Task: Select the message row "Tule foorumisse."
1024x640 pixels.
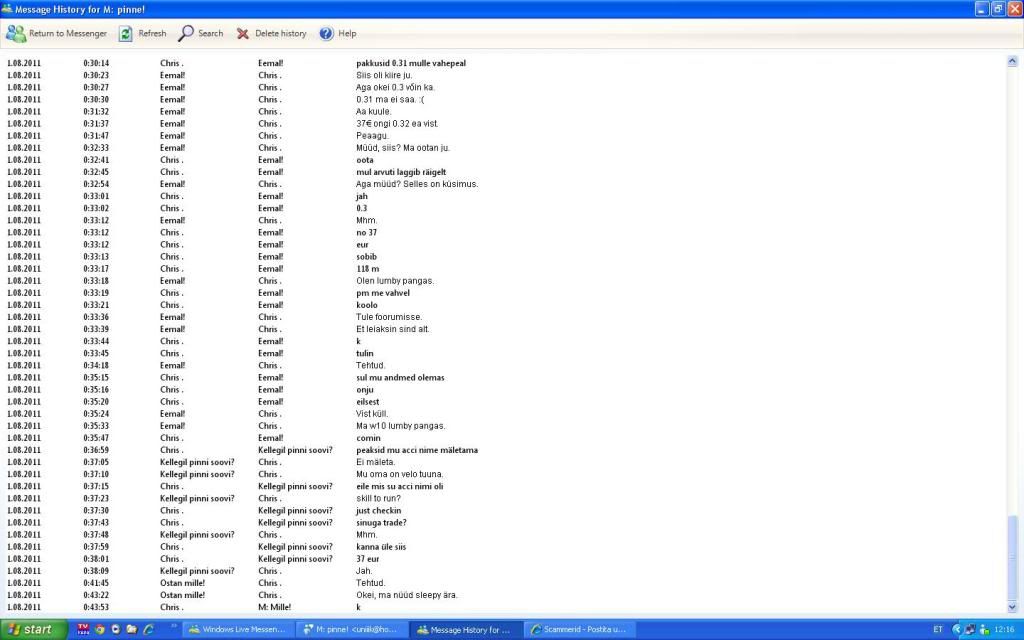Action: (x=389, y=317)
